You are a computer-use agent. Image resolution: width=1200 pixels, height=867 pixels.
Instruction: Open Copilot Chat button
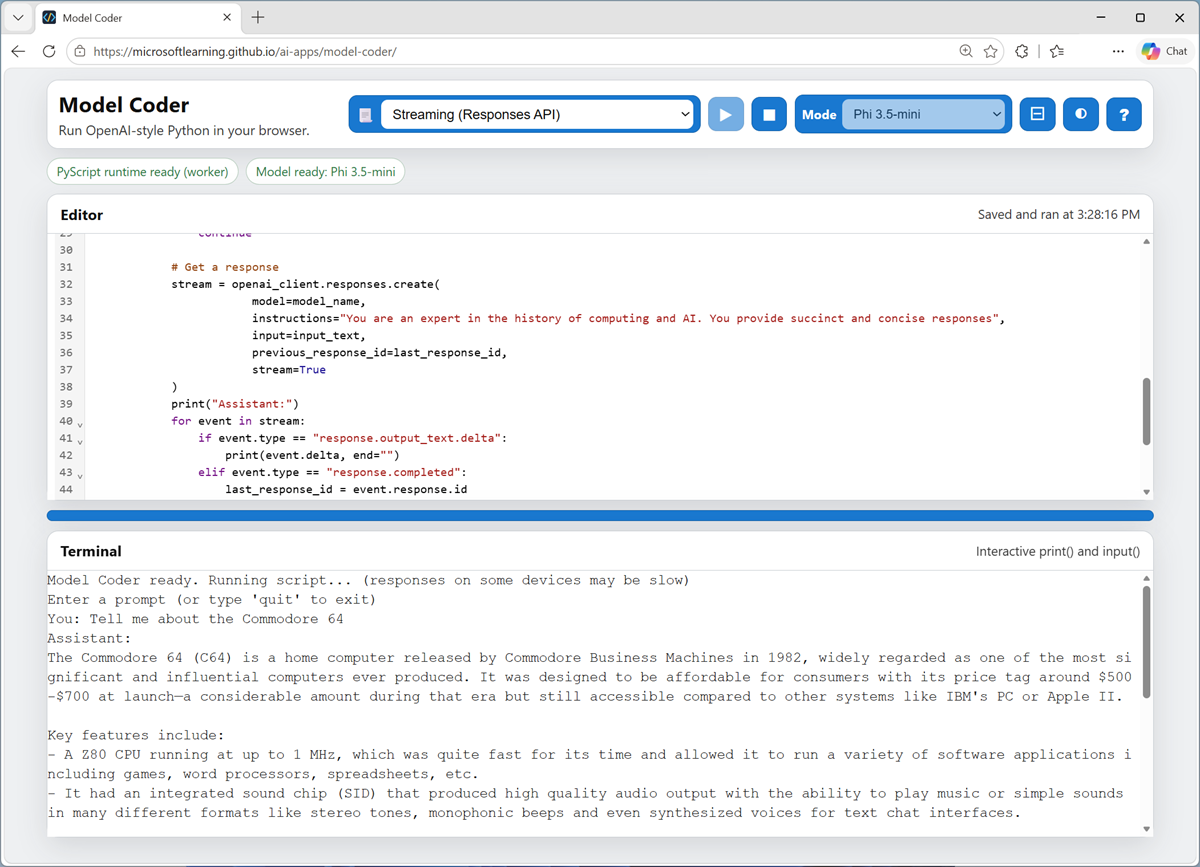tap(1165, 51)
